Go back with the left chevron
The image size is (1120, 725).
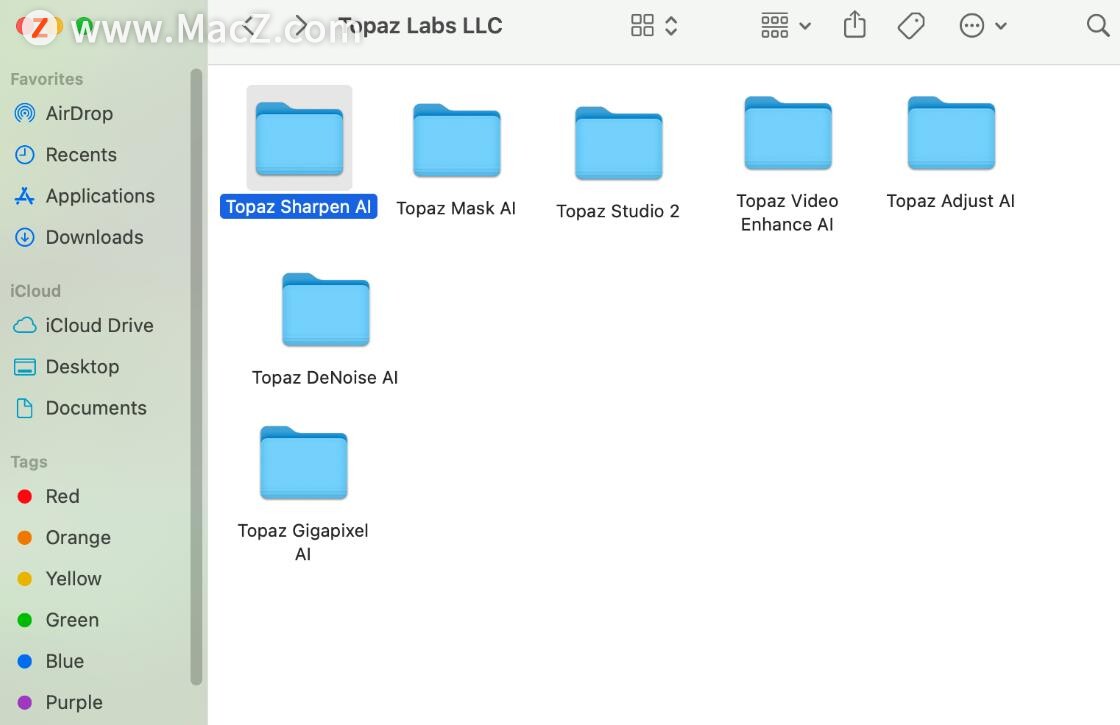[249, 26]
